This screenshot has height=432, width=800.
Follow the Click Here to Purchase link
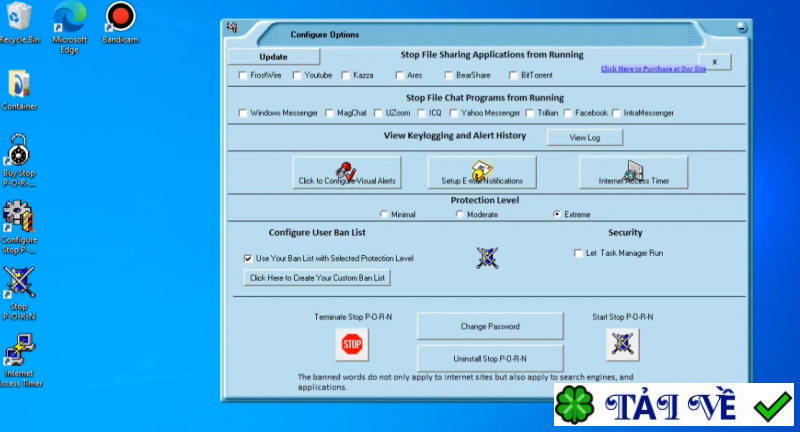point(653,69)
